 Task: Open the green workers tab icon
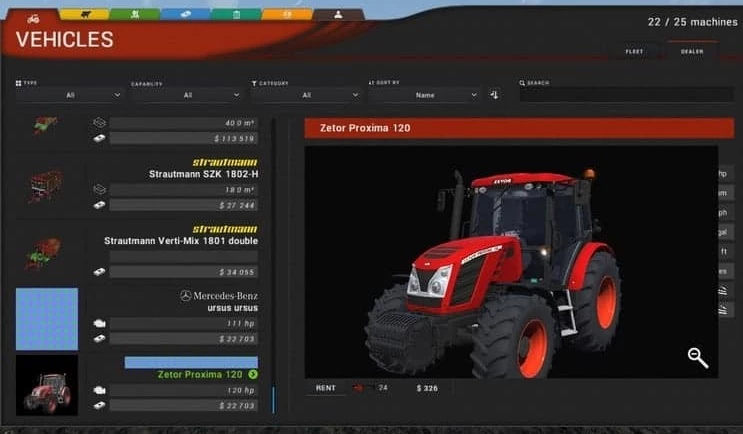(x=134, y=15)
